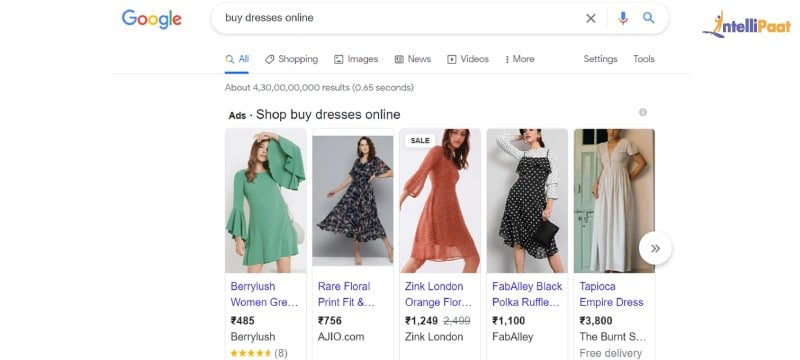Open the Zink London Orange dress link
The height and width of the screenshot is (360, 800).
coord(439,294)
